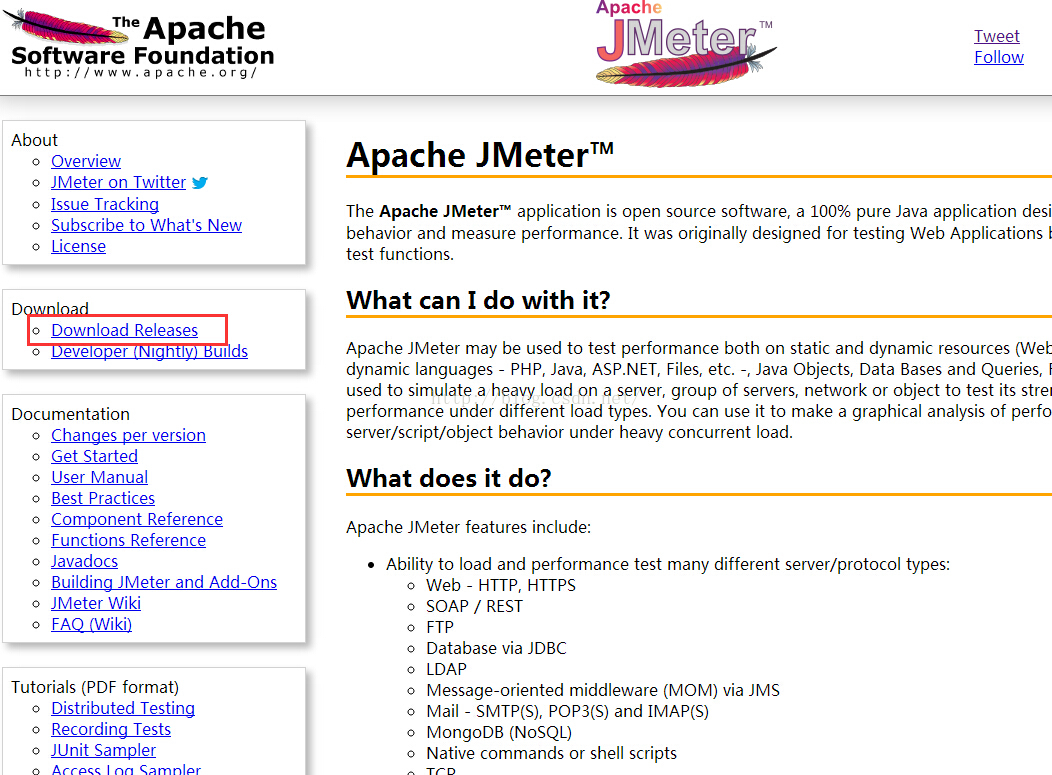
Task: View the Best Practices page
Action: point(103,499)
